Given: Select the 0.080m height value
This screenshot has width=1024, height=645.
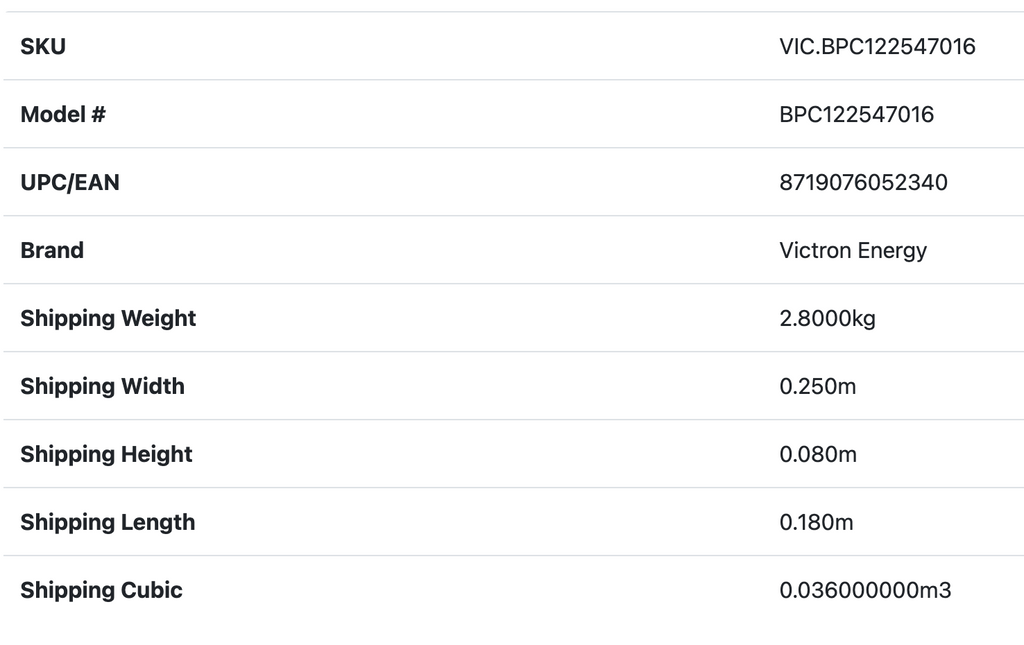Looking at the screenshot, I should [818, 454].
